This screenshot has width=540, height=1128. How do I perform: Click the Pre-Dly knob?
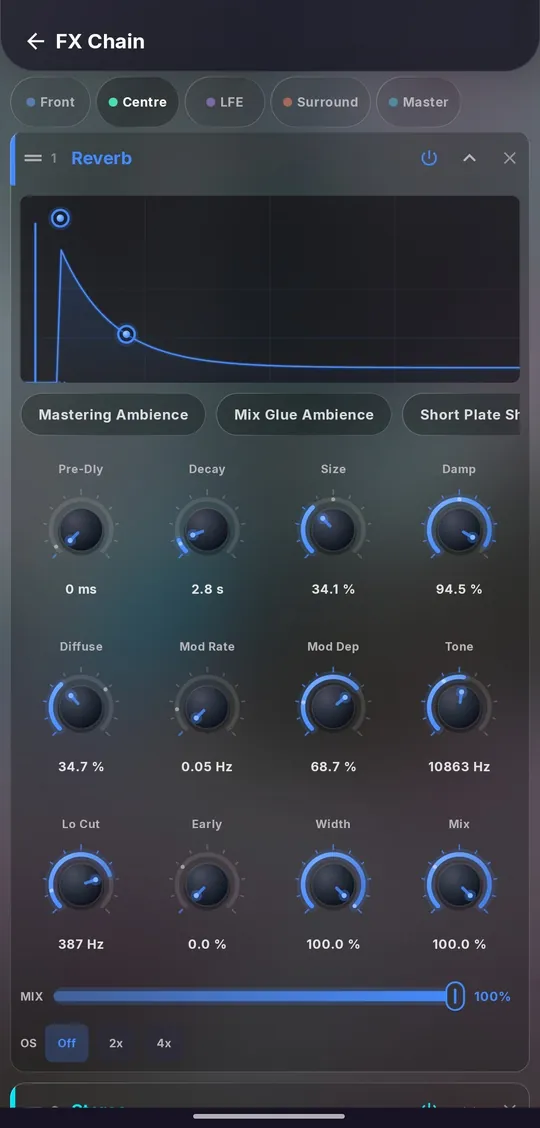81,530
